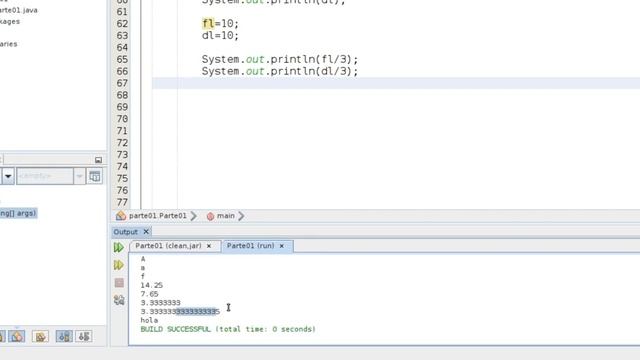Viewport: 640px width, 360px height.
Task: Click line number 77 in the gutter
Action: pyautogui.click(x=122, y=202)
